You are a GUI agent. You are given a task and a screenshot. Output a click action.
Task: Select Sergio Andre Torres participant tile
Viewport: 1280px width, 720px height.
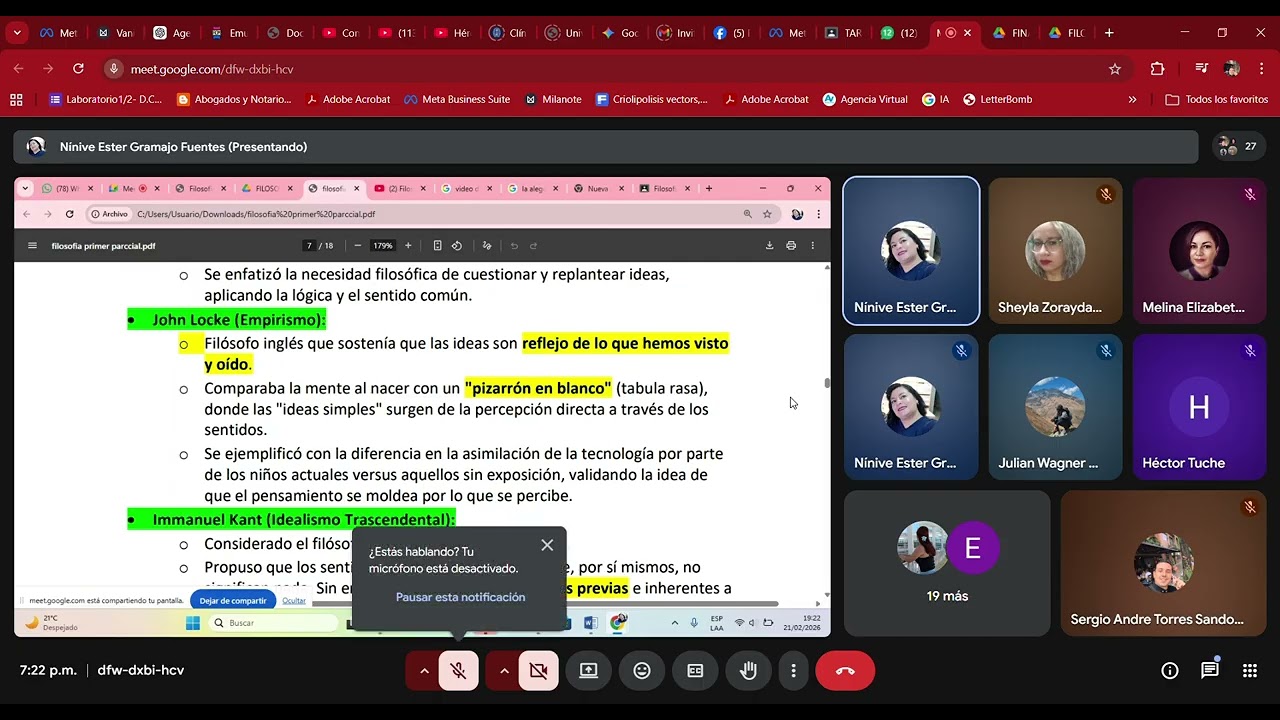[1163, 563]
